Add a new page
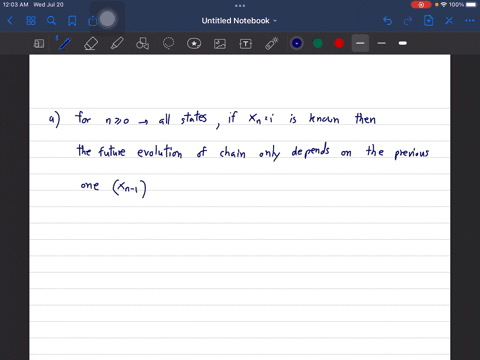 [x=428, y=21]
